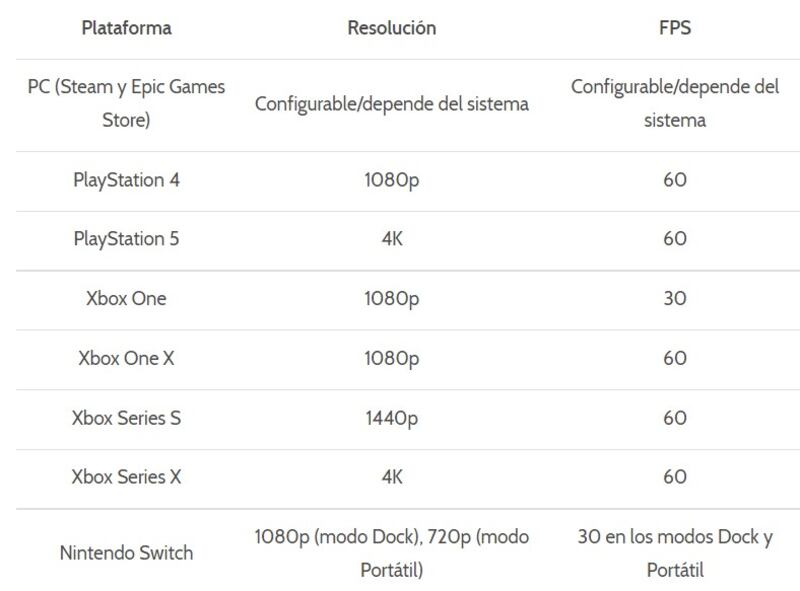Image resolution: width=800 pixels, height=591 pixels.
Task: Click the Plataforma column header
Action: (x=126, y=28)
